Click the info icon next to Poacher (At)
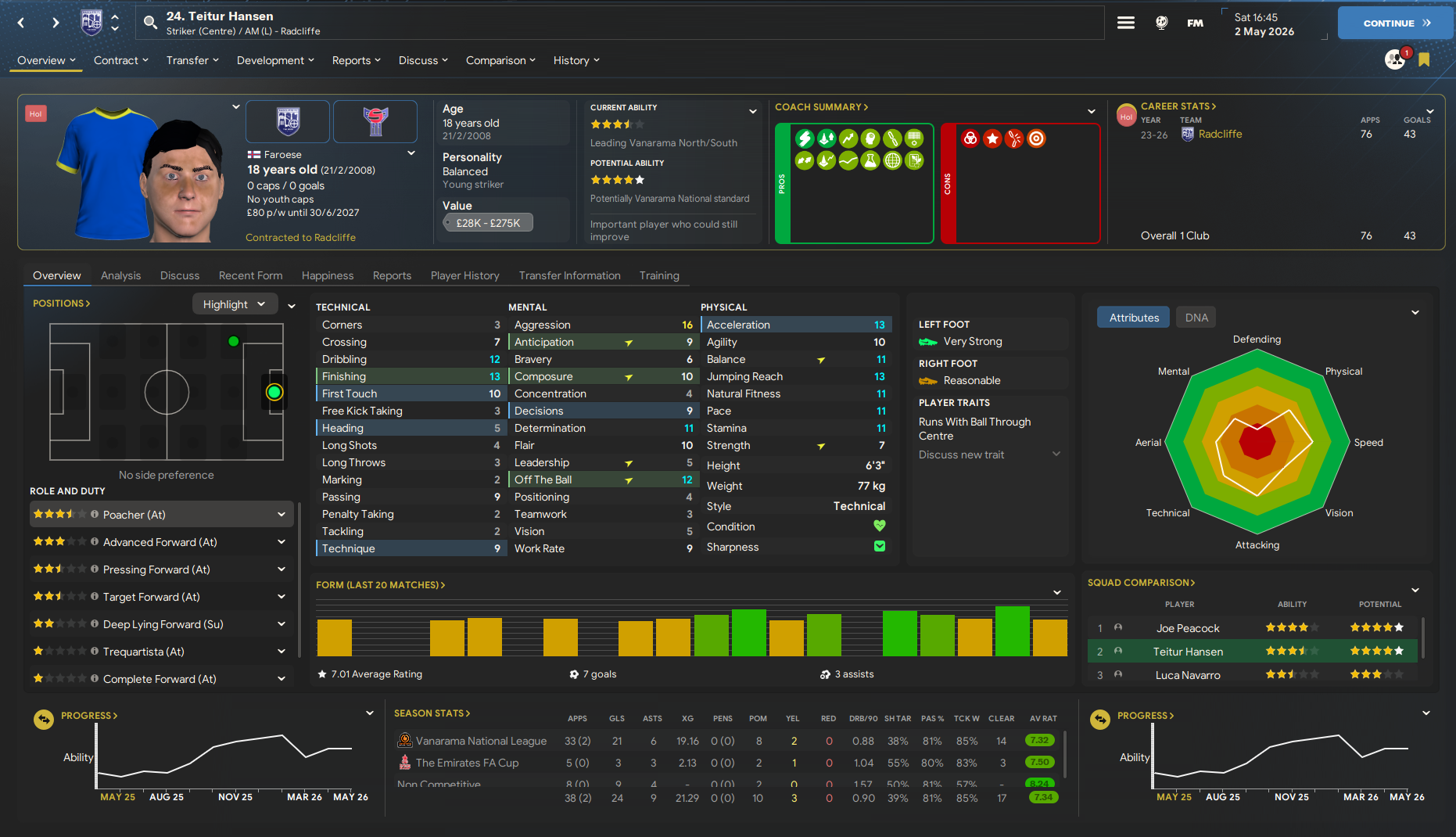Viewport: 1456px width, 837px height. pos(95,514)
